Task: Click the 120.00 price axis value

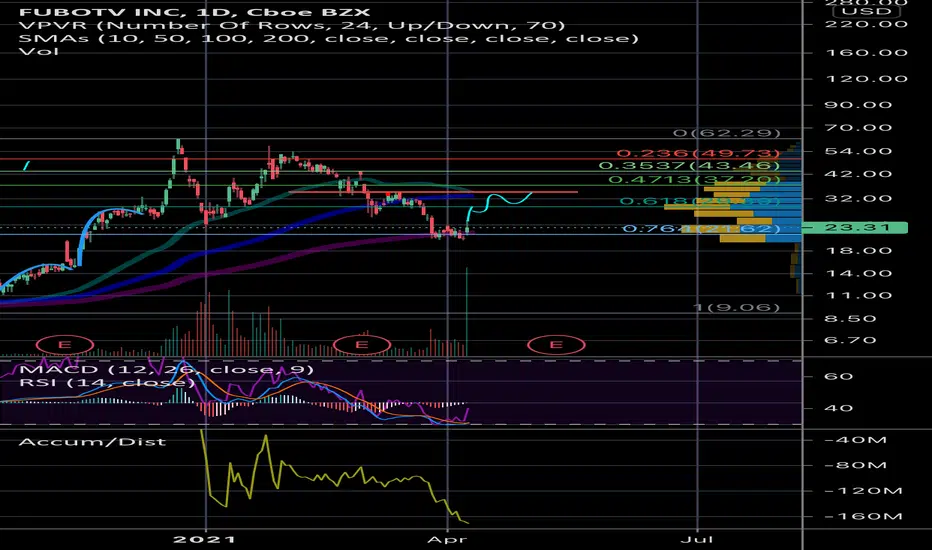Action: 867,78
